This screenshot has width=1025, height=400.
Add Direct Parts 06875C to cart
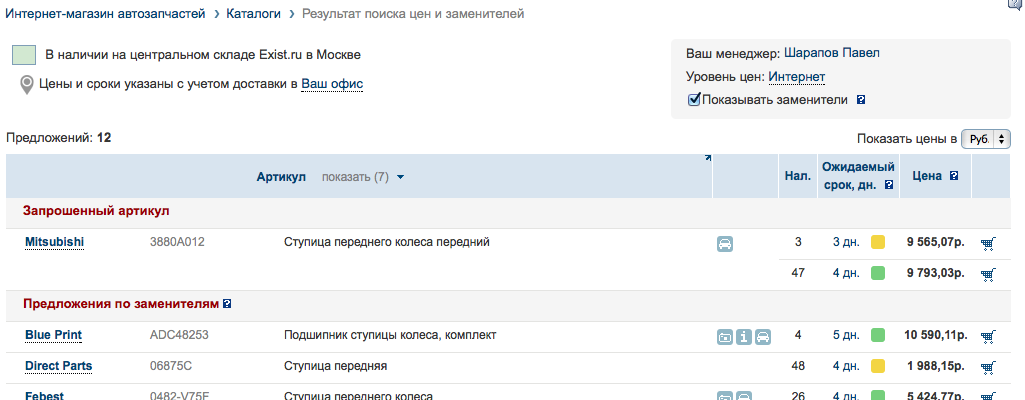988,367
